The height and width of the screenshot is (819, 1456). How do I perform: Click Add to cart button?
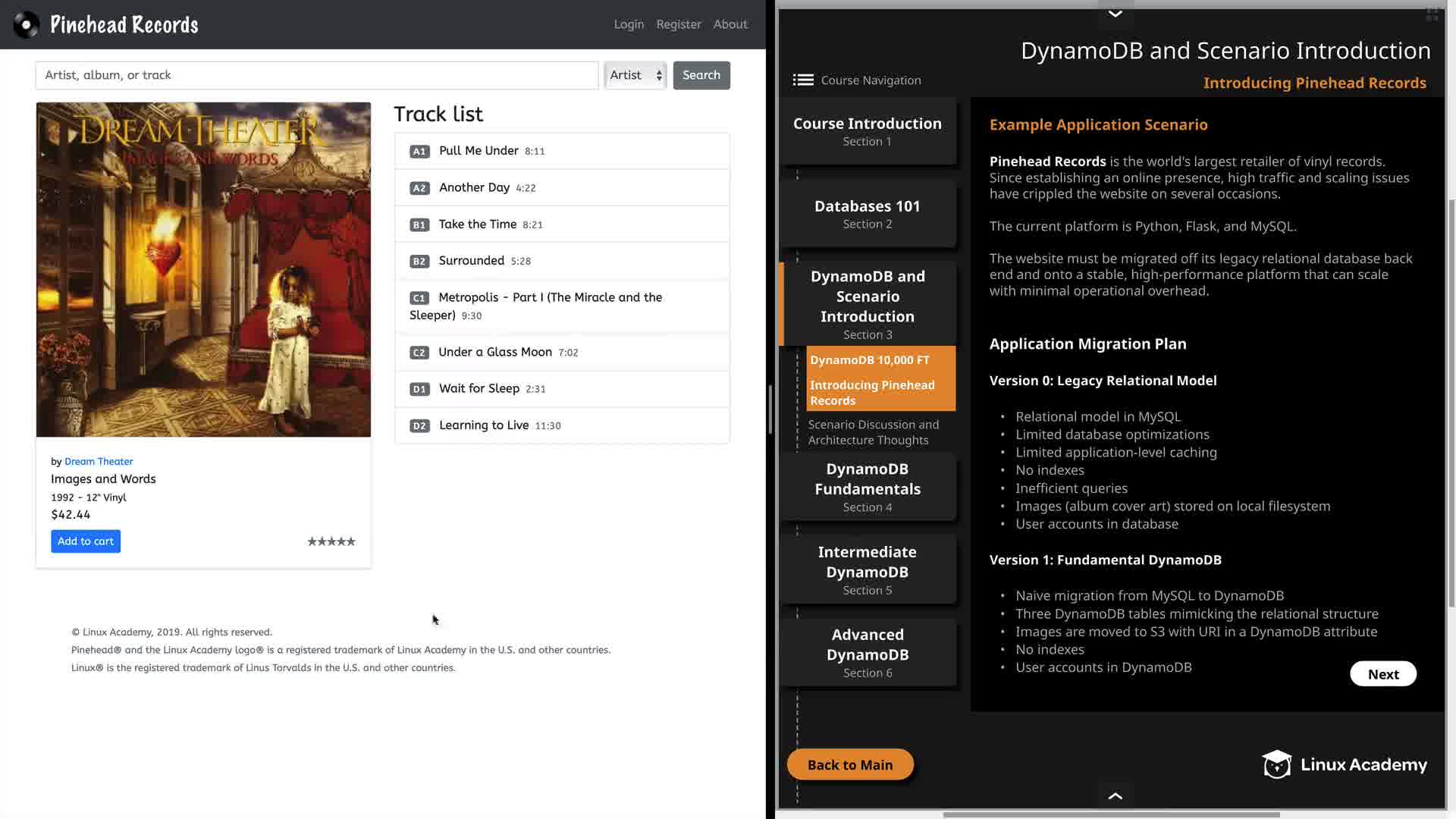tap(86, 541)
